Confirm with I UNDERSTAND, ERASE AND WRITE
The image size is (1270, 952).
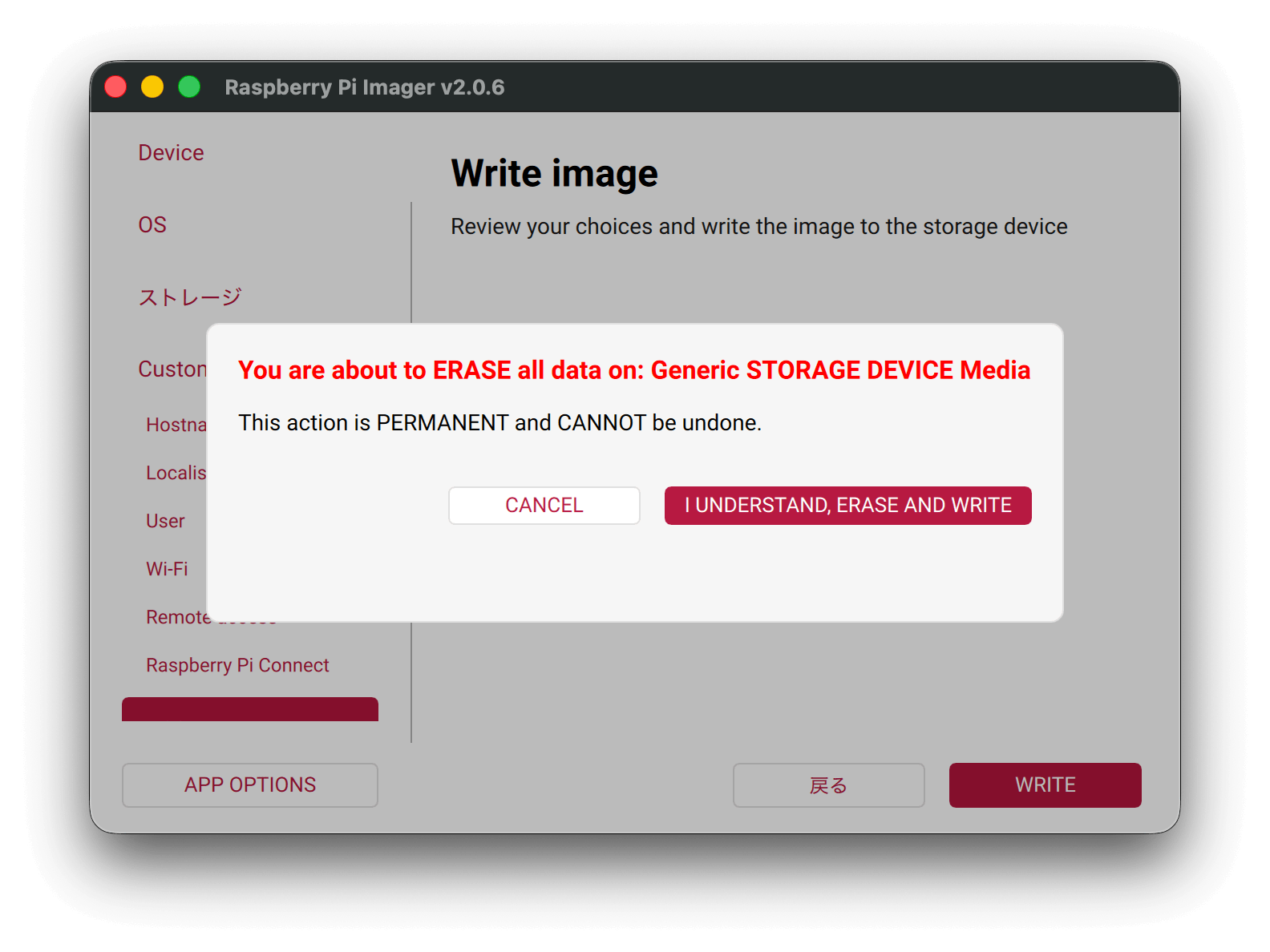847,506
